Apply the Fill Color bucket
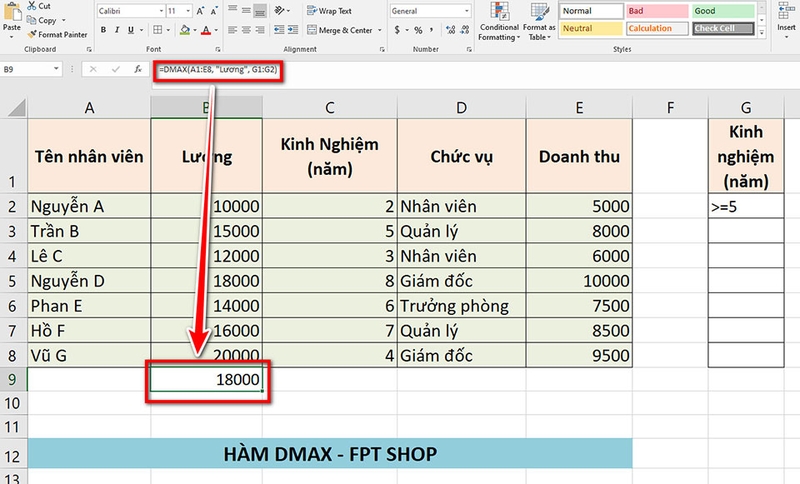The width and height of the screenshot is (800, 484). tap(185, 30)
